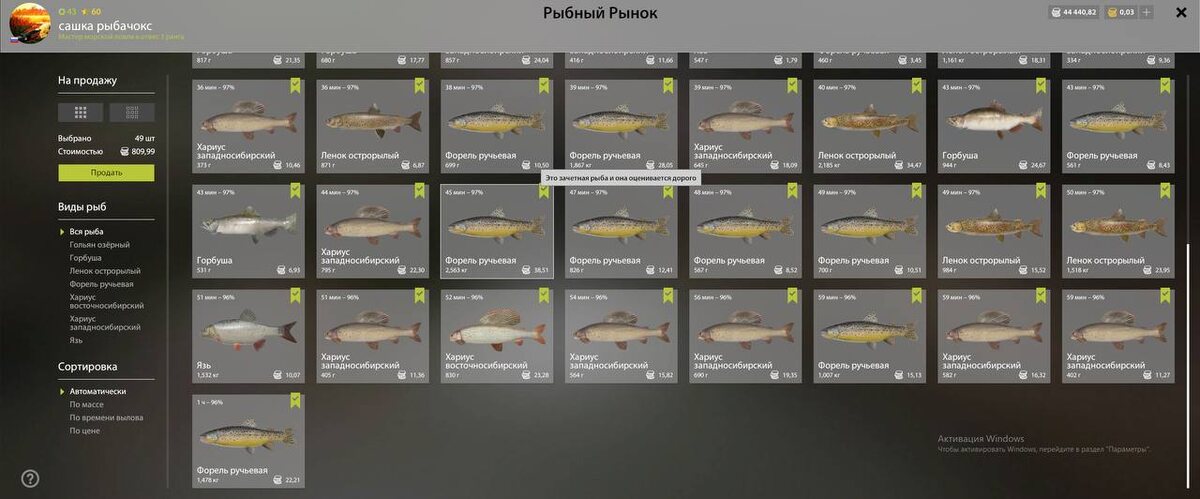
Task: Uncheck the Язь 1,532 кг fish card
Action: (295, 296)
